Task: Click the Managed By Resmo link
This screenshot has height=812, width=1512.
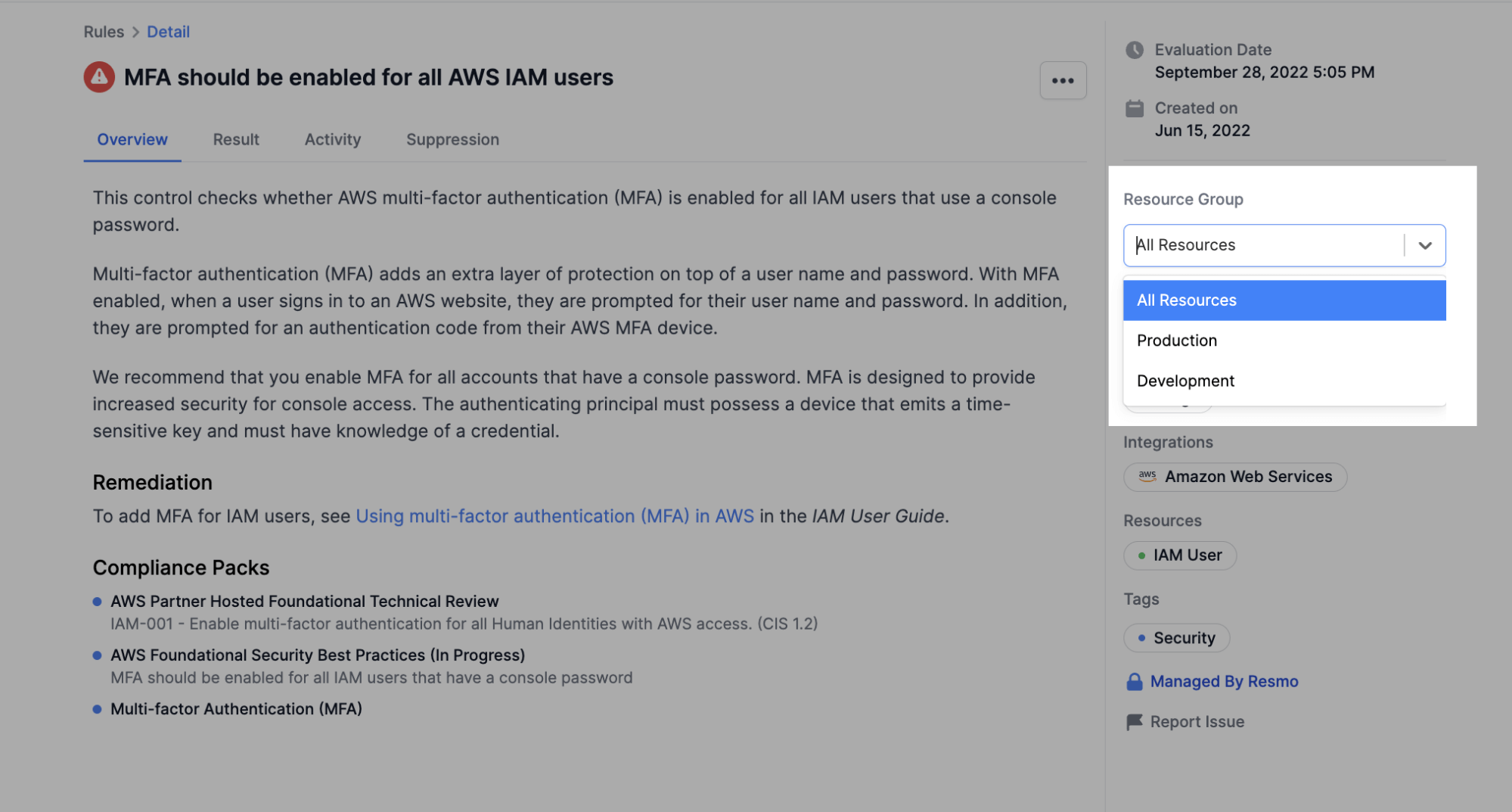Action: tap(1224, 681)
